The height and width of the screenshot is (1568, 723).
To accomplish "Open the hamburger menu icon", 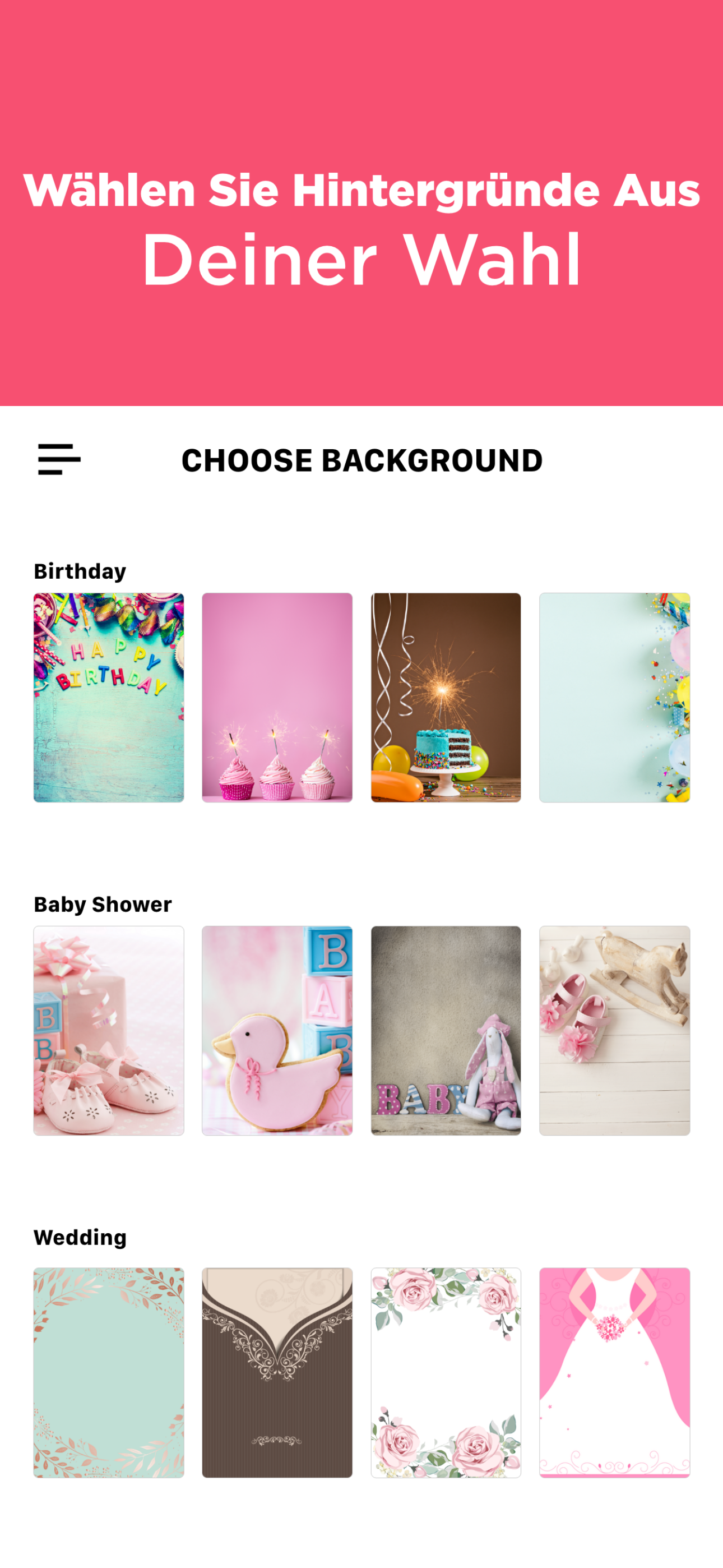I will [59, 459].
